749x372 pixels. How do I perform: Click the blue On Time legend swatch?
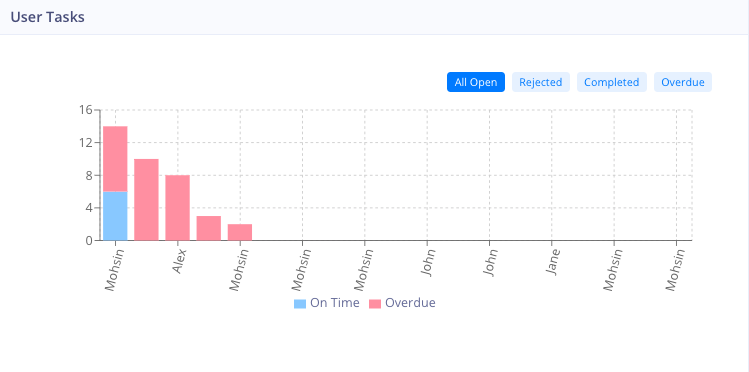pyautogui.click(x=300, y=304)
